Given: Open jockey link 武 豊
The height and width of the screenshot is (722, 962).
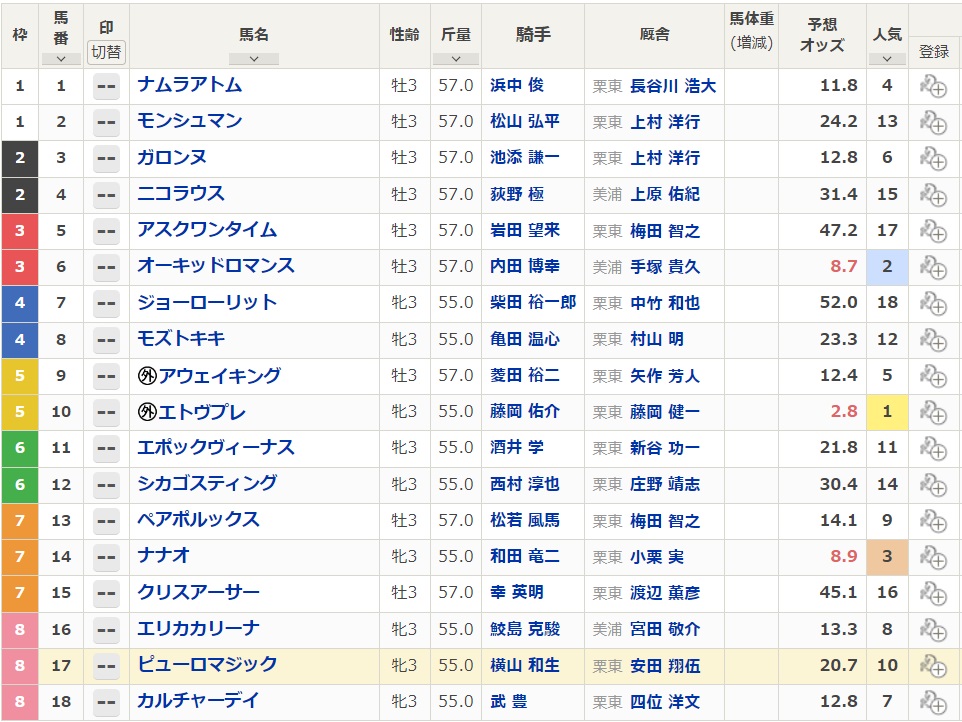Looking at the screenshot, I should point(509,702).
